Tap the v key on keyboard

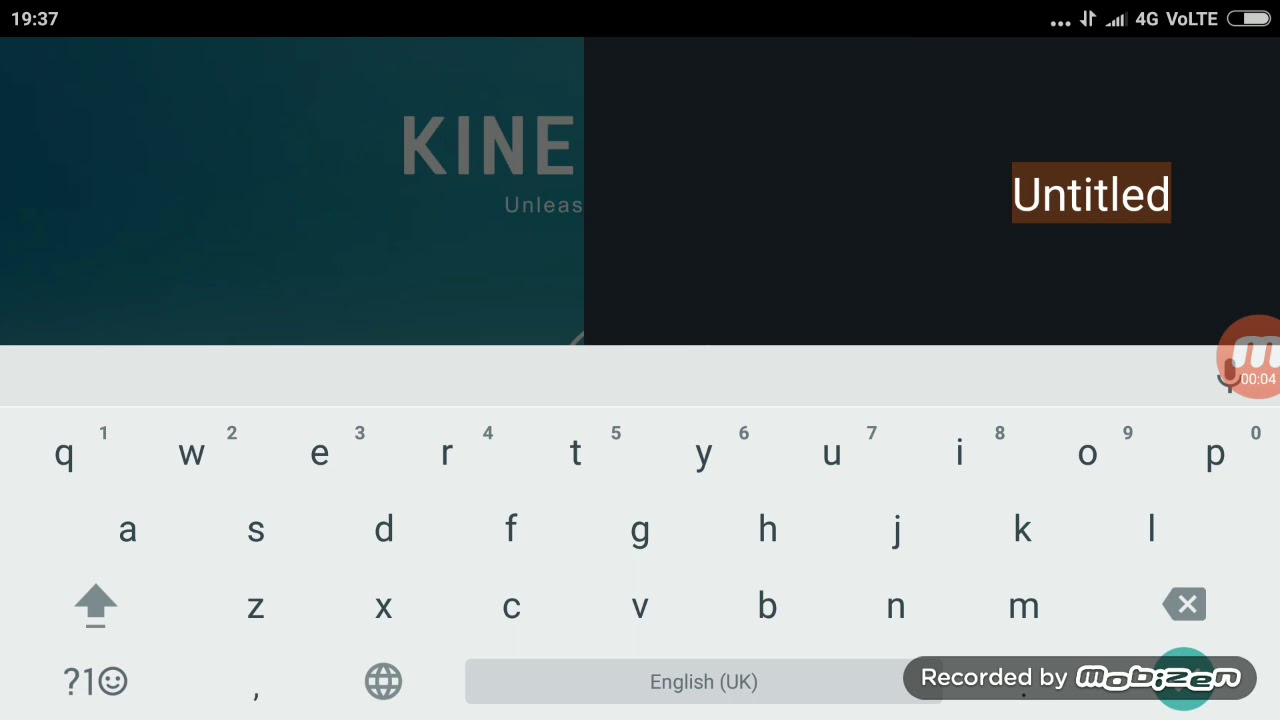pos(640,606)
